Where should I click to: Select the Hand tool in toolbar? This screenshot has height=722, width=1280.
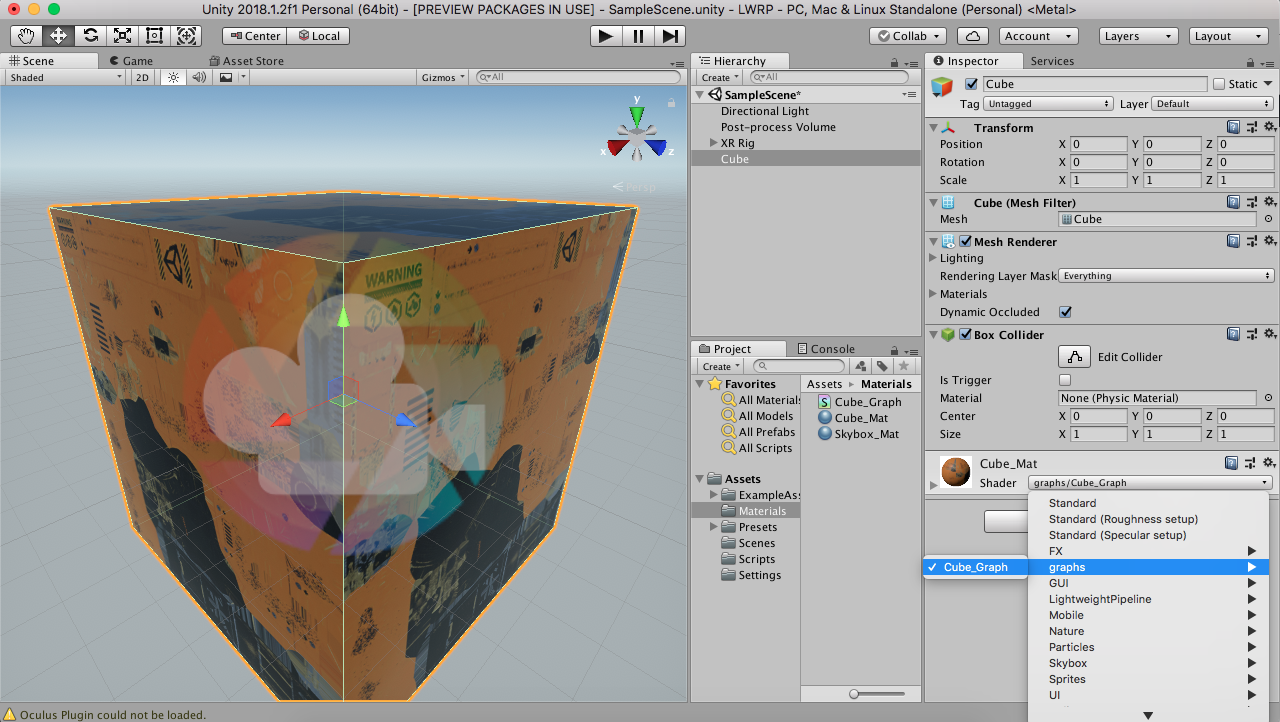26,36
